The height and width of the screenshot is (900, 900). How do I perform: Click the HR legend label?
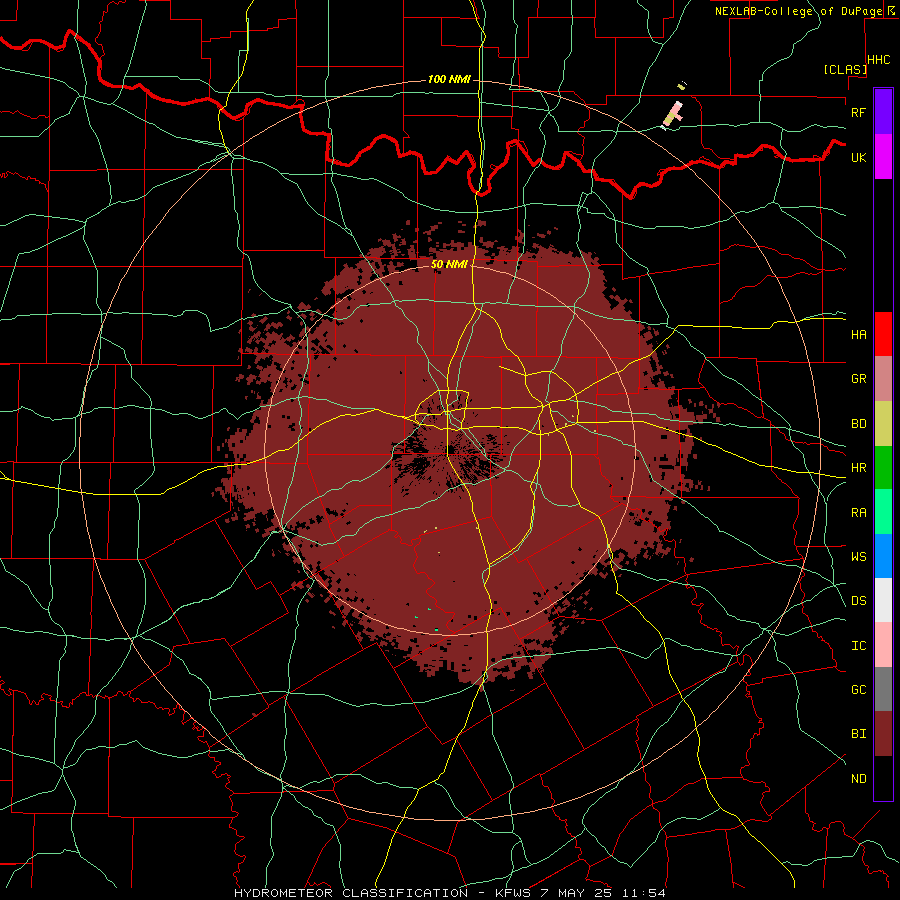pos(858,468)
